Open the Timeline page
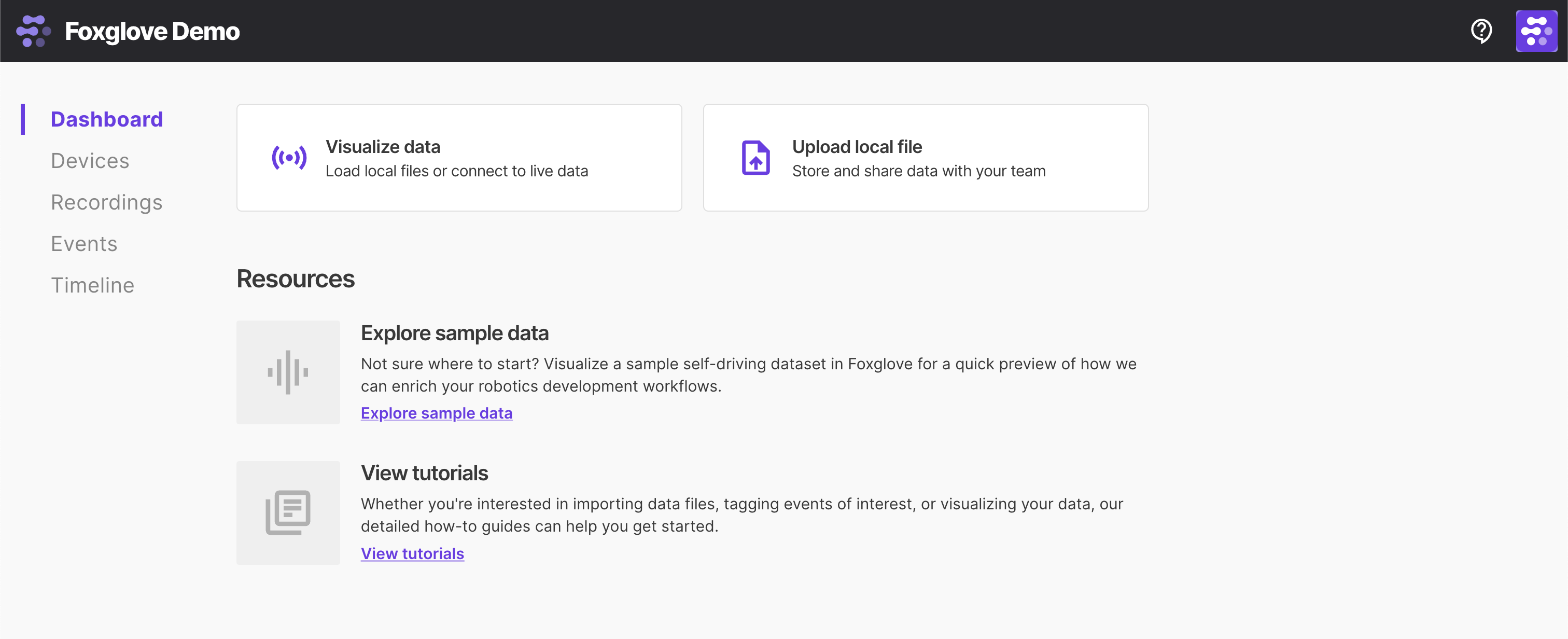The width and height of the screenshot is (1568, 639). pos(92,285)
